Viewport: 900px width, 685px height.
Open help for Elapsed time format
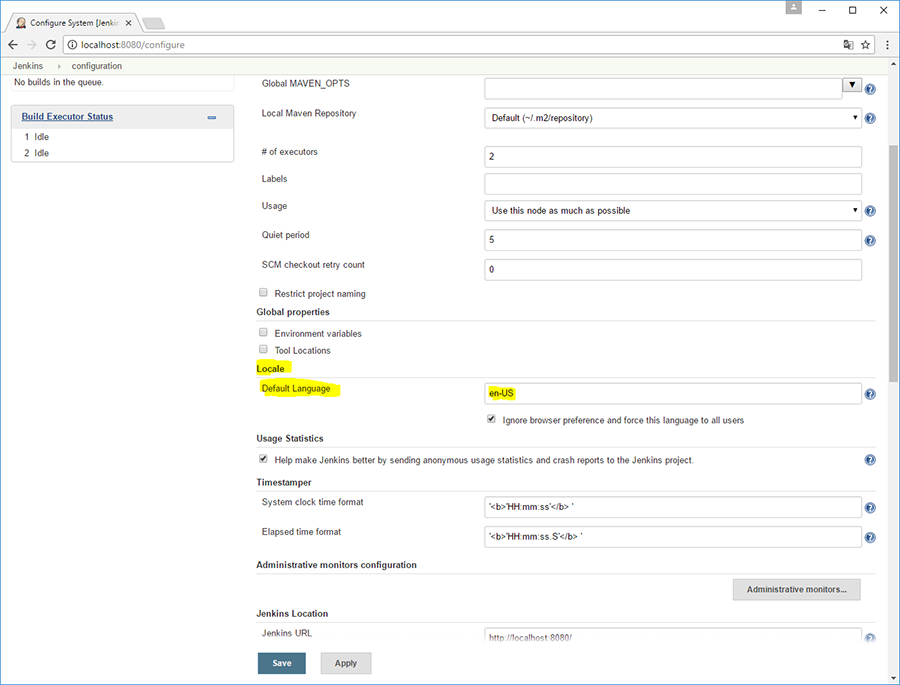click(x=870, y=537)
